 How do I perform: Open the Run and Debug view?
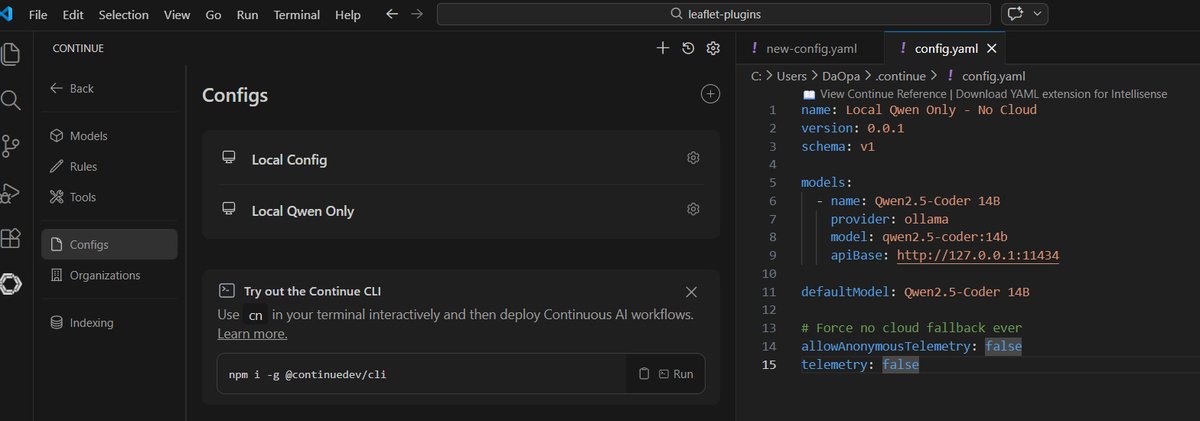coord(11,192)
